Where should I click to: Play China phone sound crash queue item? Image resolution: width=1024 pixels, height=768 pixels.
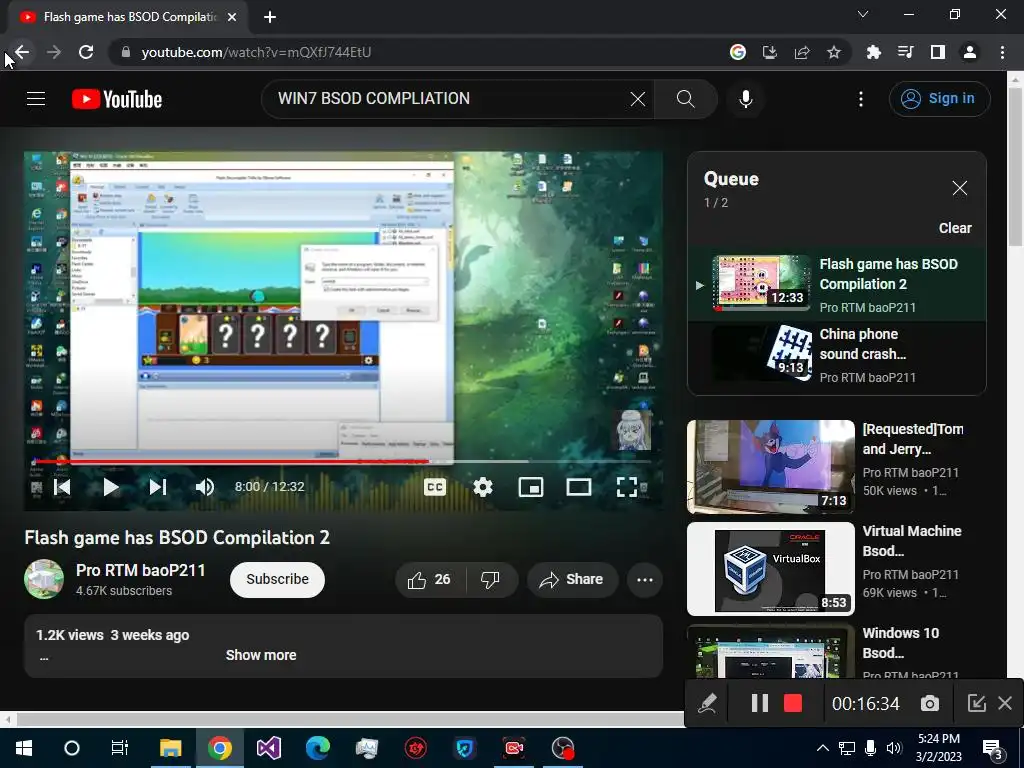click(837, 355)
